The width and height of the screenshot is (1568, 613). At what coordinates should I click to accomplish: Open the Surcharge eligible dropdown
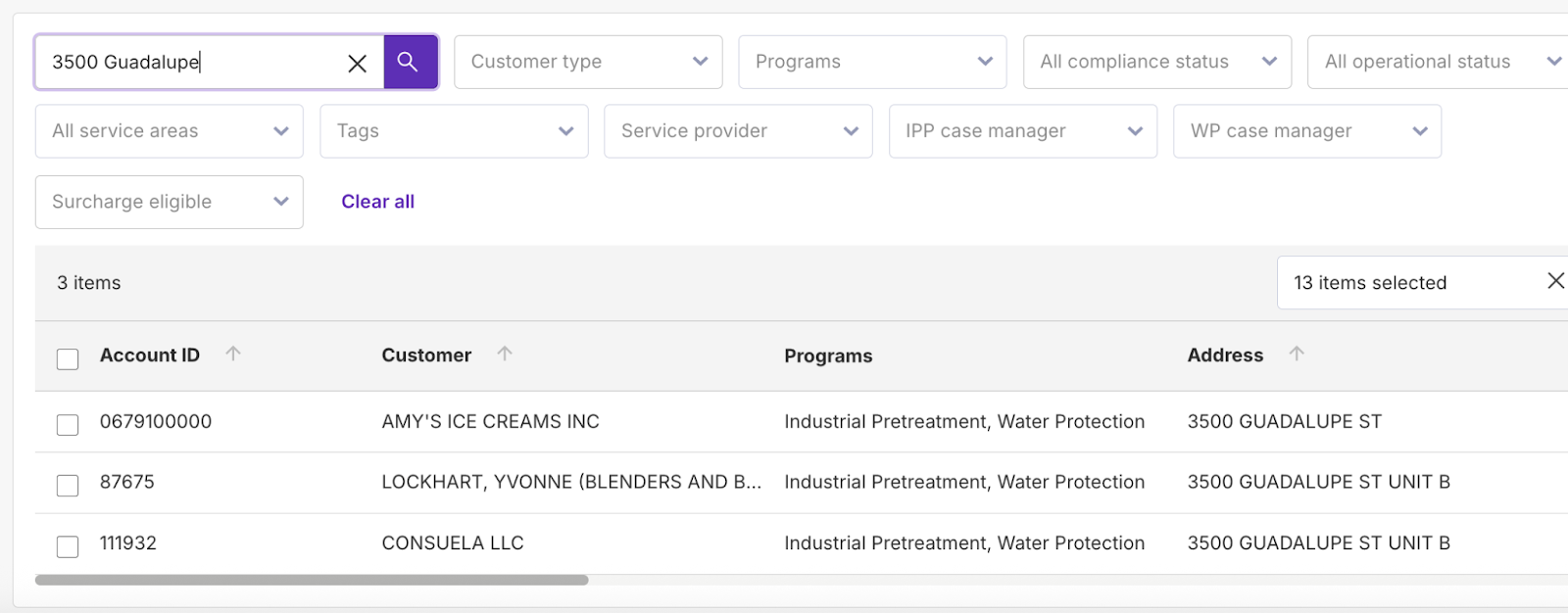(x=169, y=202)
